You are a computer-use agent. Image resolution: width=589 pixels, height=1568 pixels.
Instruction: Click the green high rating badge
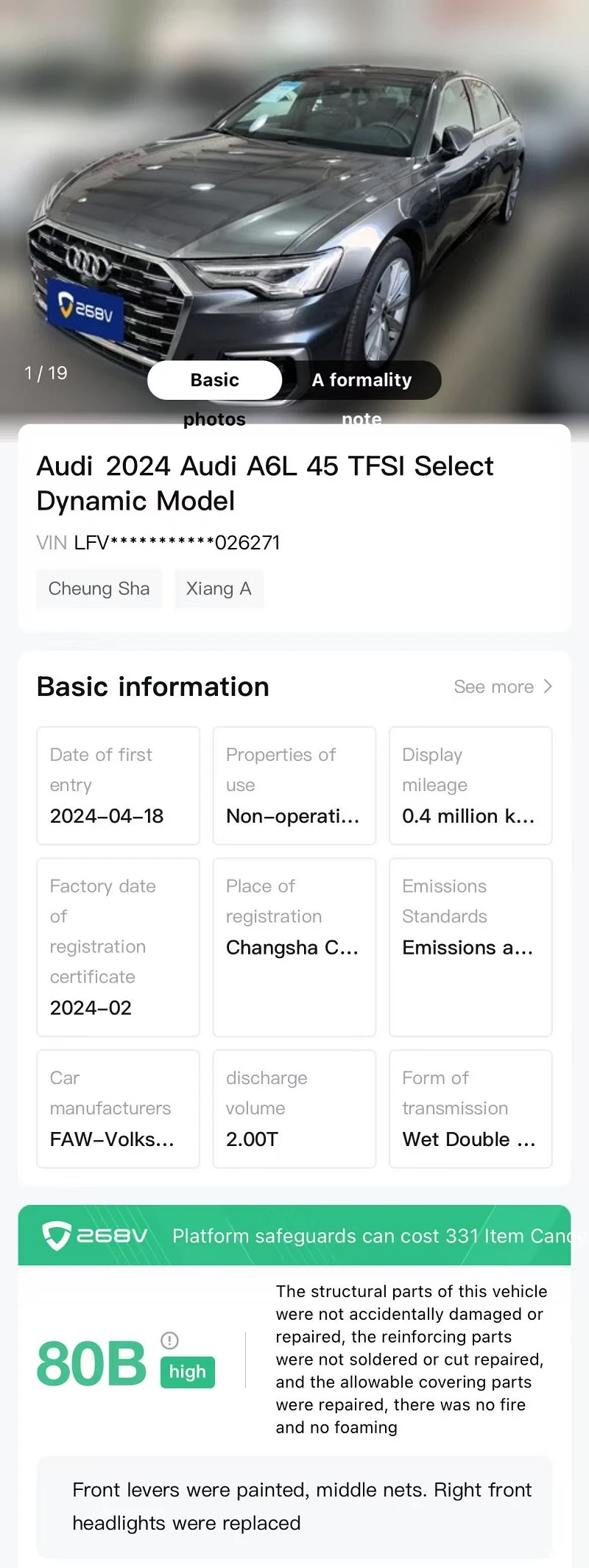188,1372
